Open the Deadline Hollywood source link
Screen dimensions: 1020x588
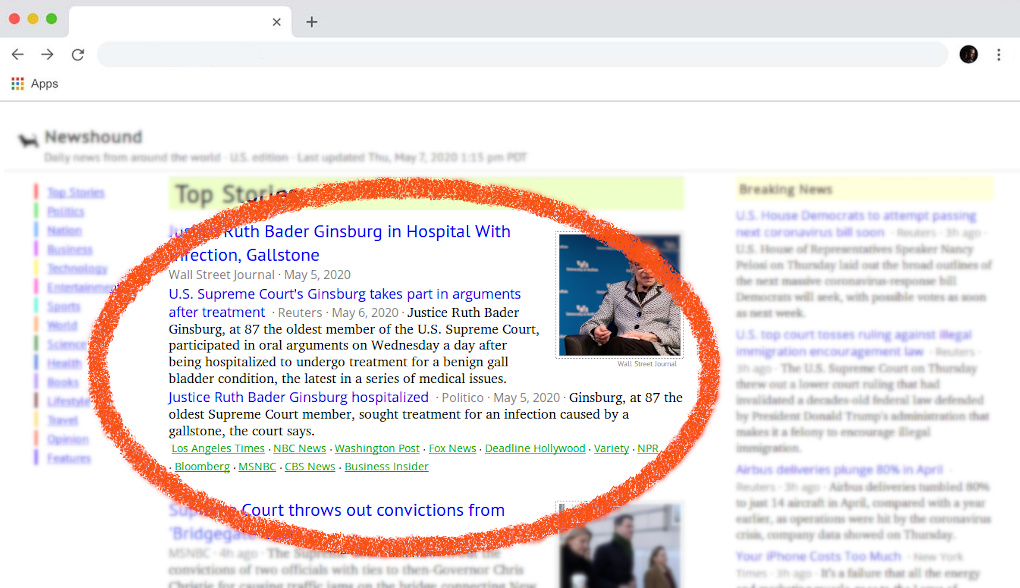point(535,449)
